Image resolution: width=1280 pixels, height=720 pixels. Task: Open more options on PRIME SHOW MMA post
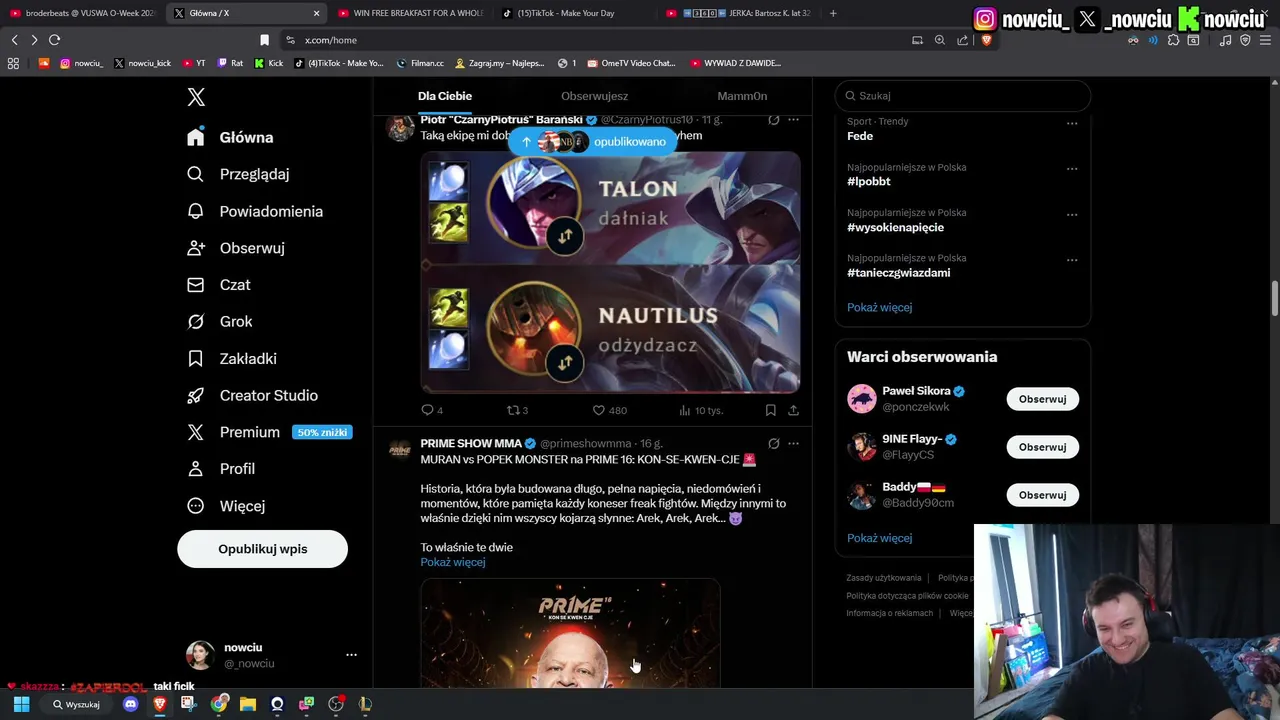click(x=793, y=443)
